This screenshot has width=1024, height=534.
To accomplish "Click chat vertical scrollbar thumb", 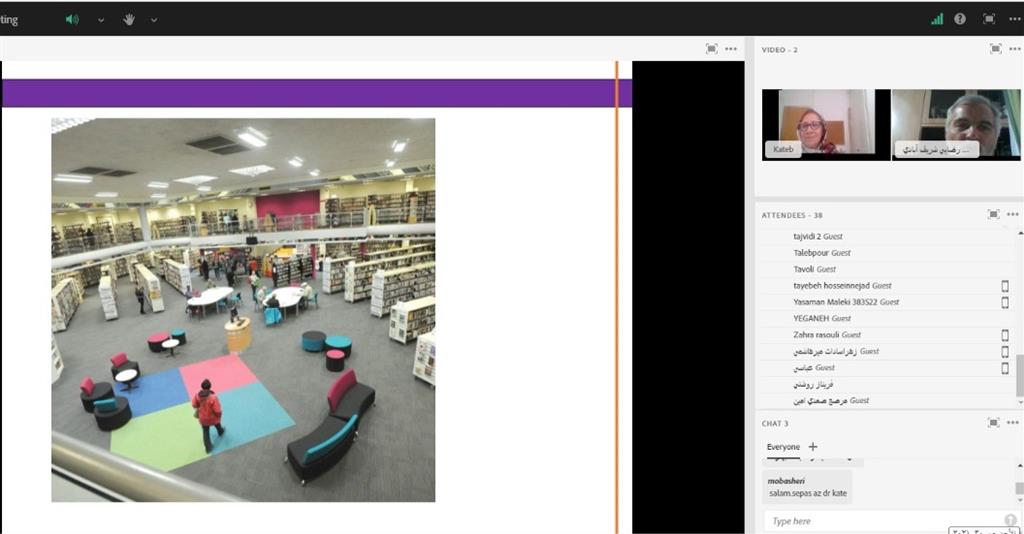I will [x=1019, y=488].
